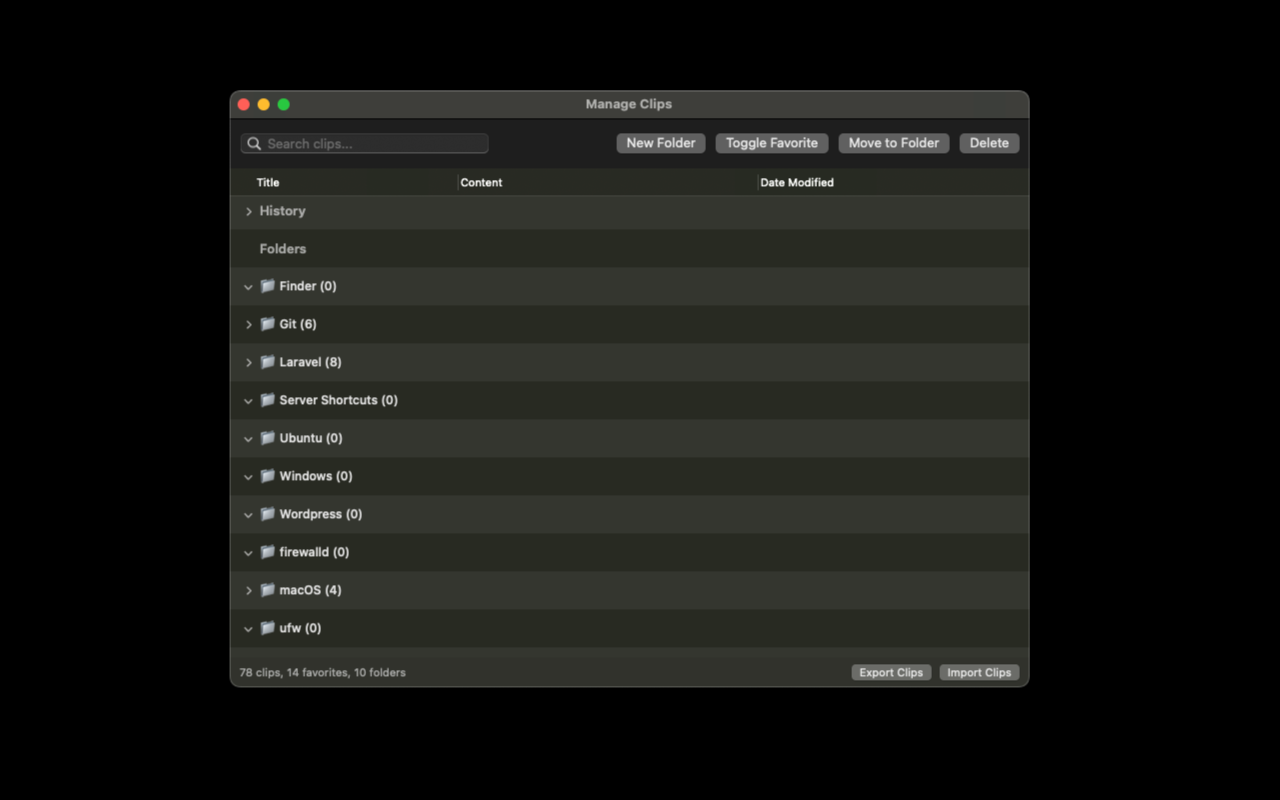Expand the Git folder to show its clips
The width and height of the screenshot is (1280, 800).
248,324
